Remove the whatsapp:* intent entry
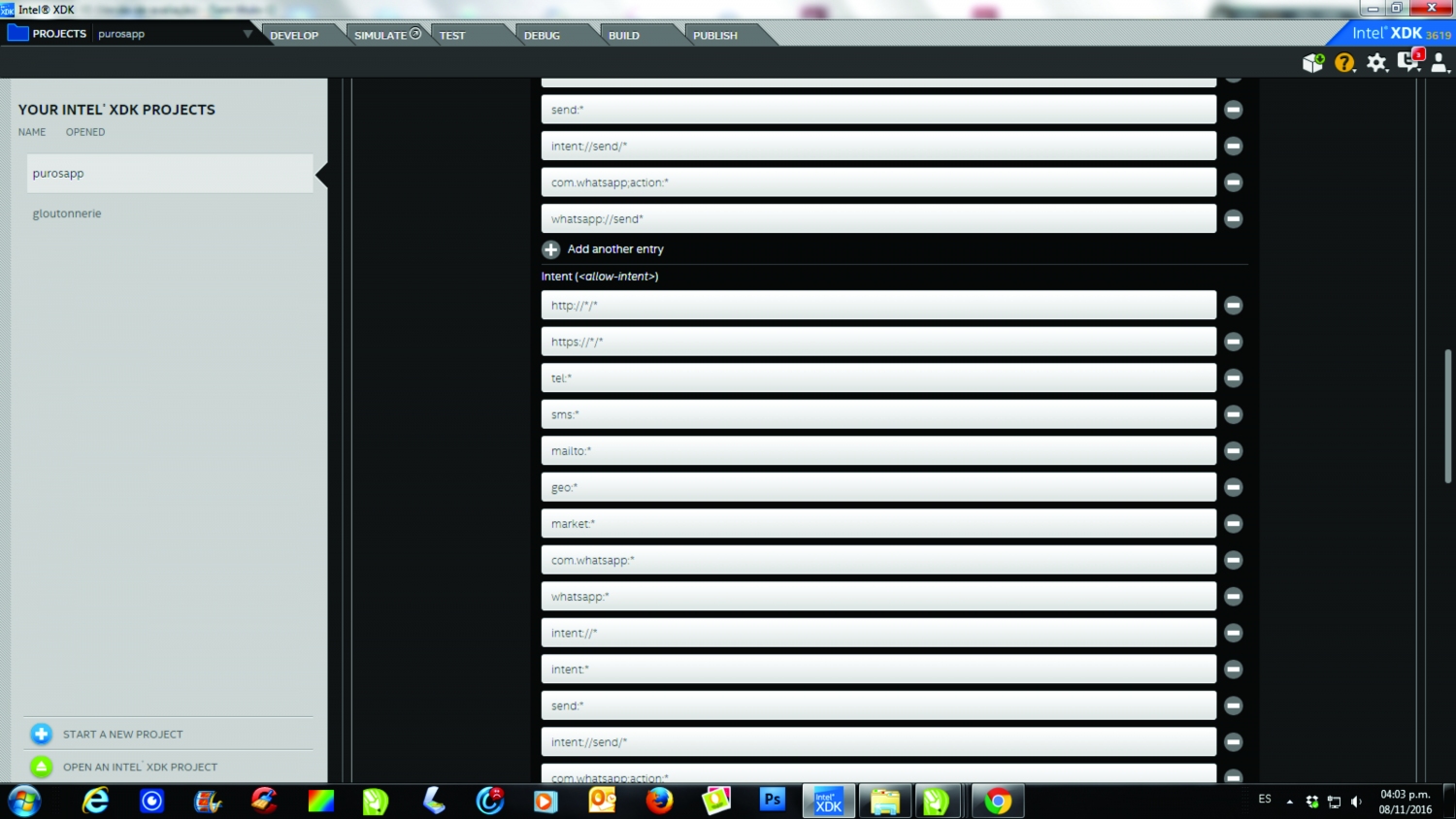1456x819 pixels. tap(1233, 596)
